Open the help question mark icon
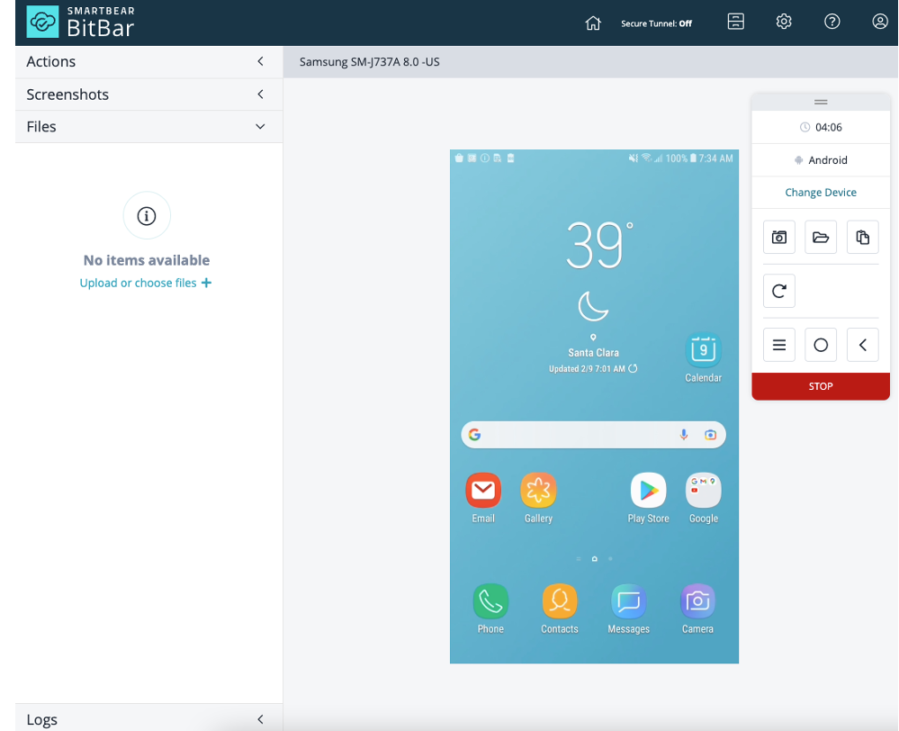 click(x=832, y=22)
